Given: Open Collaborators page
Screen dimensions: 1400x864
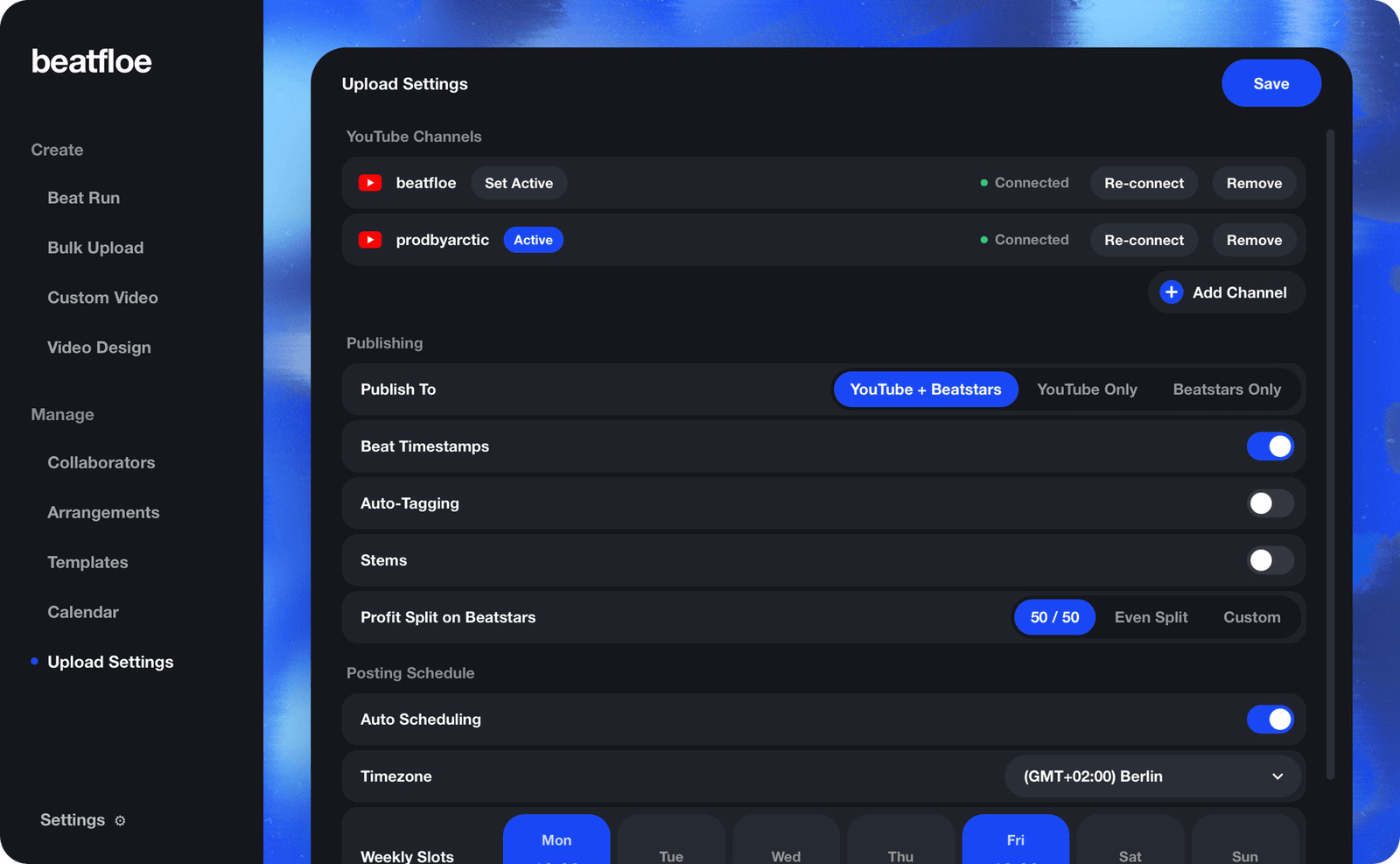Looking at the screenshot, I should [x=101, y=462].
